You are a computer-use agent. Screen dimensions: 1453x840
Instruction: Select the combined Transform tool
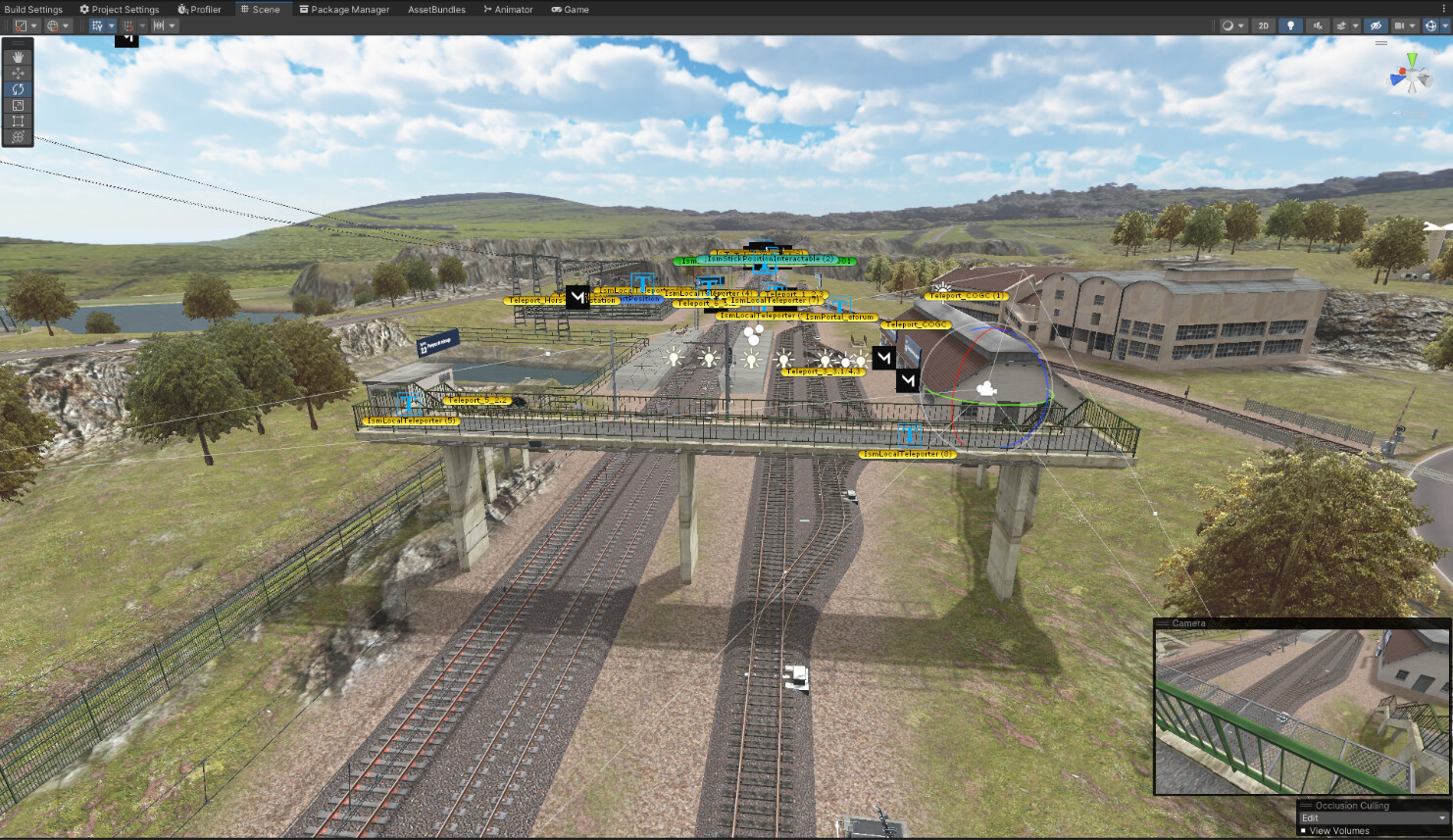click(19, 137)
